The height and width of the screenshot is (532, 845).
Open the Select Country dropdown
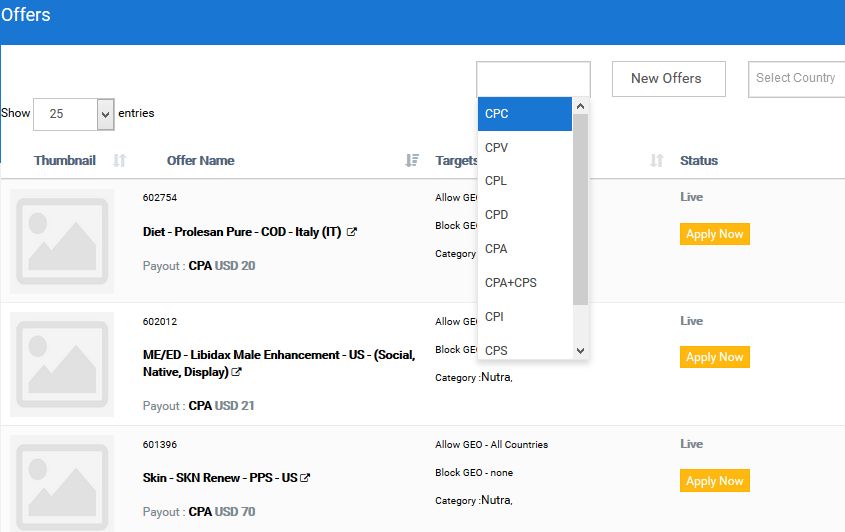point(796,79)
